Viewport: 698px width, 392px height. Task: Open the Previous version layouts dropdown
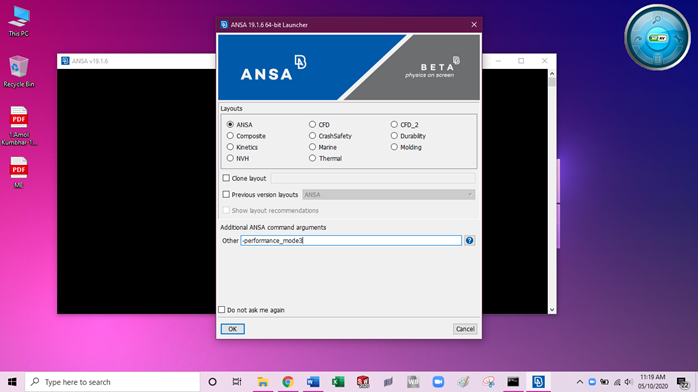tap(389, 194)
